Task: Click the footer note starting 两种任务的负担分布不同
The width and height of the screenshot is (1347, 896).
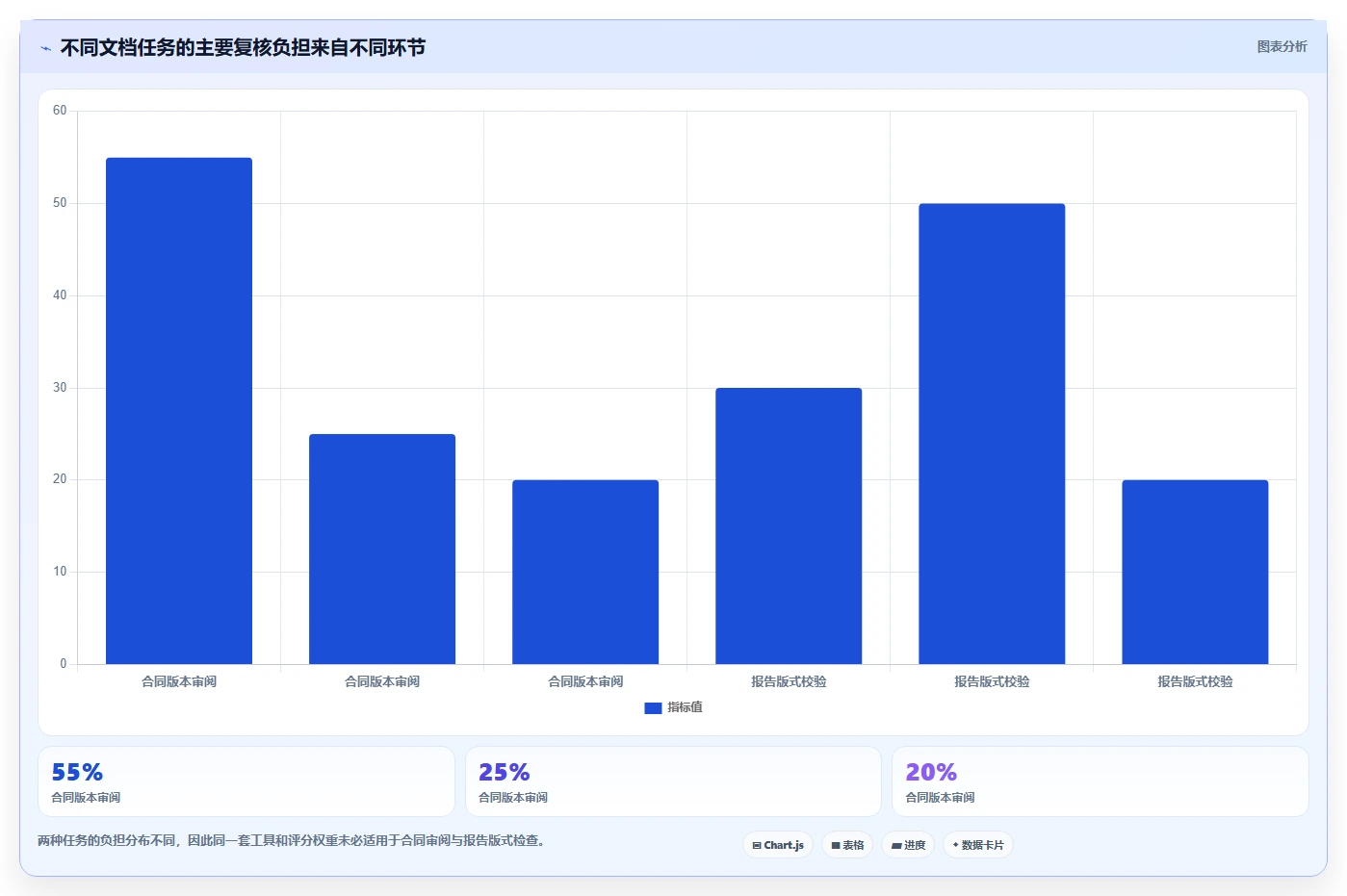Action: [x=294, y=840]
